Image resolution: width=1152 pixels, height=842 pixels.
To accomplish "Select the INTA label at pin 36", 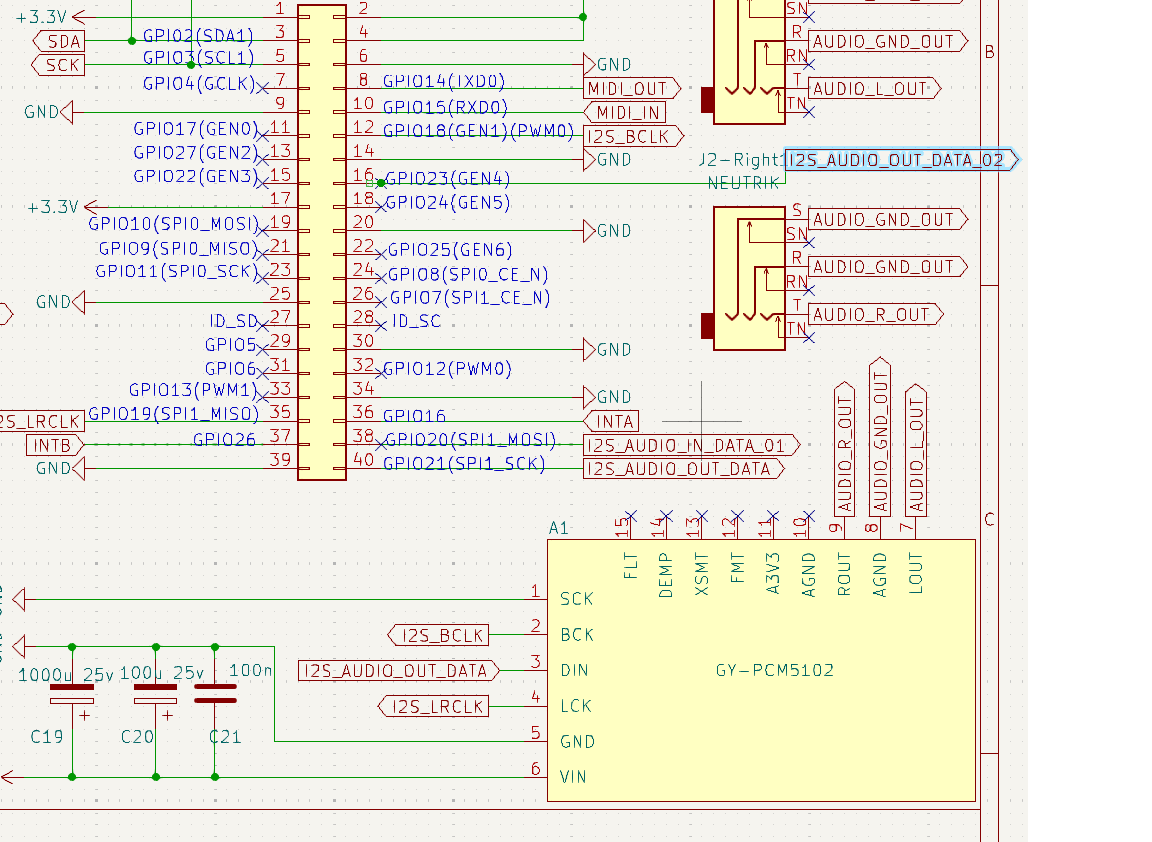I will point(613,421).
